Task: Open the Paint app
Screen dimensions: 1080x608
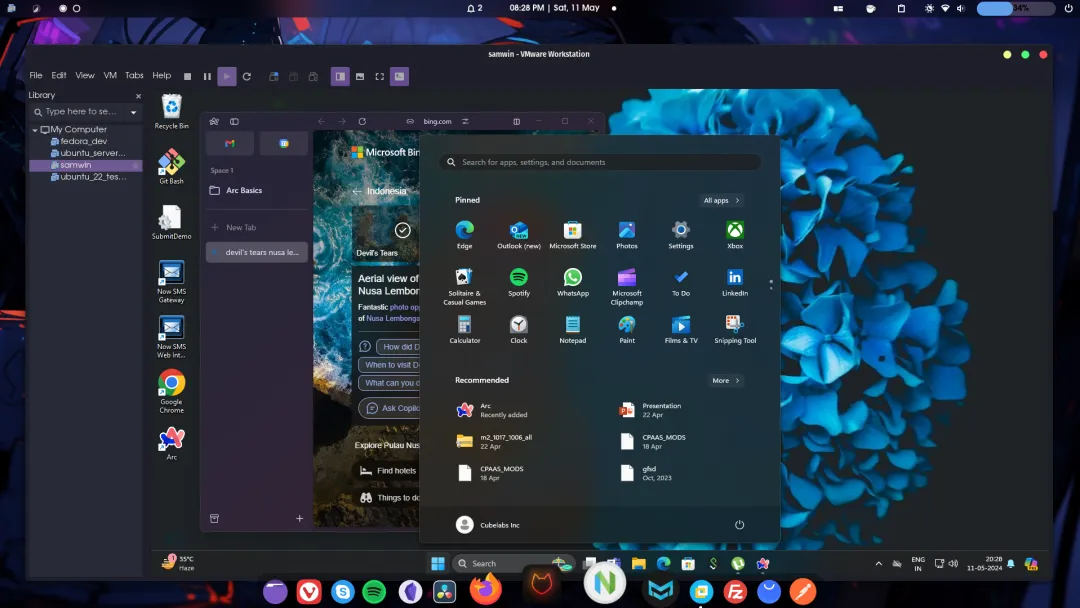Action: pyautogui.click(x=627, y=329)
